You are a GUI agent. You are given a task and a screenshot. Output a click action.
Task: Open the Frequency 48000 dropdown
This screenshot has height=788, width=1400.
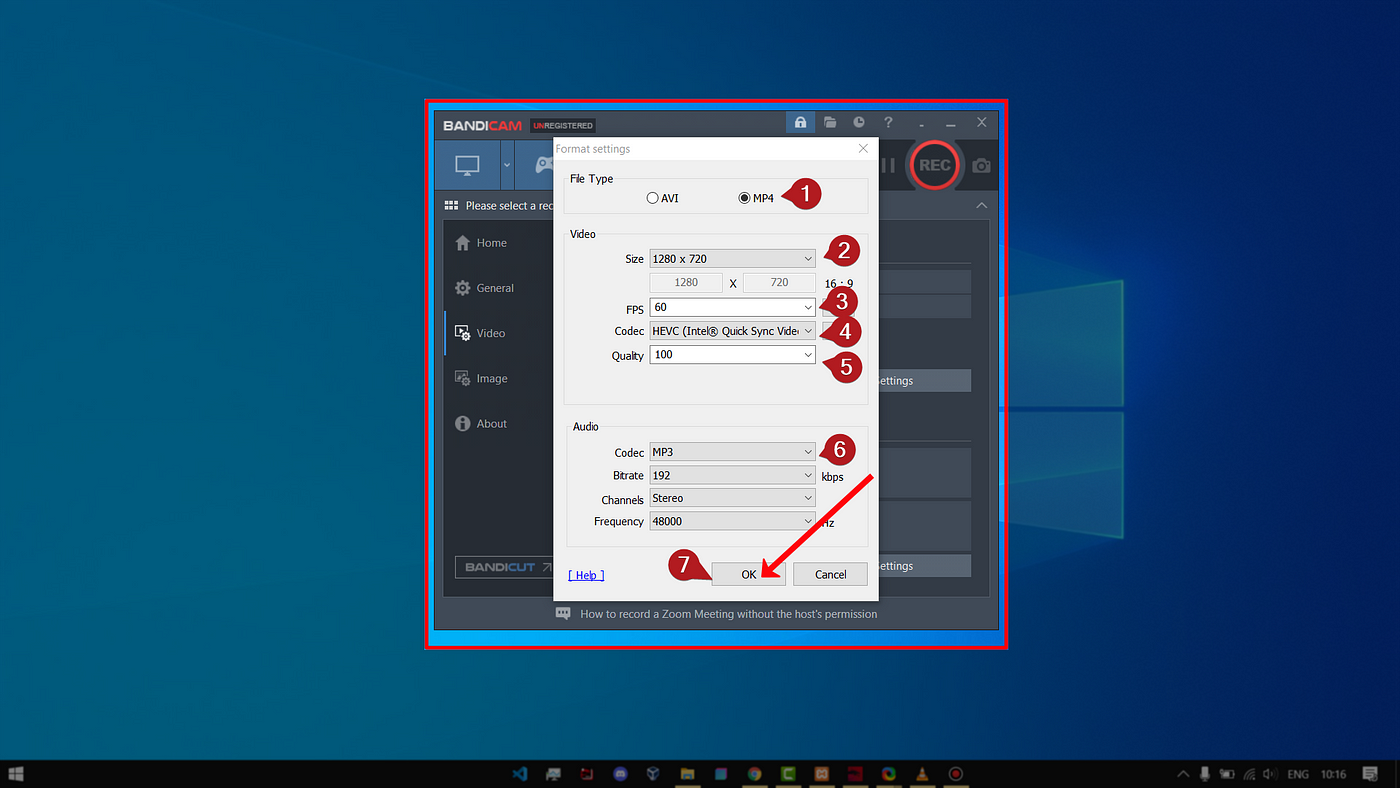tap(733, 521)
